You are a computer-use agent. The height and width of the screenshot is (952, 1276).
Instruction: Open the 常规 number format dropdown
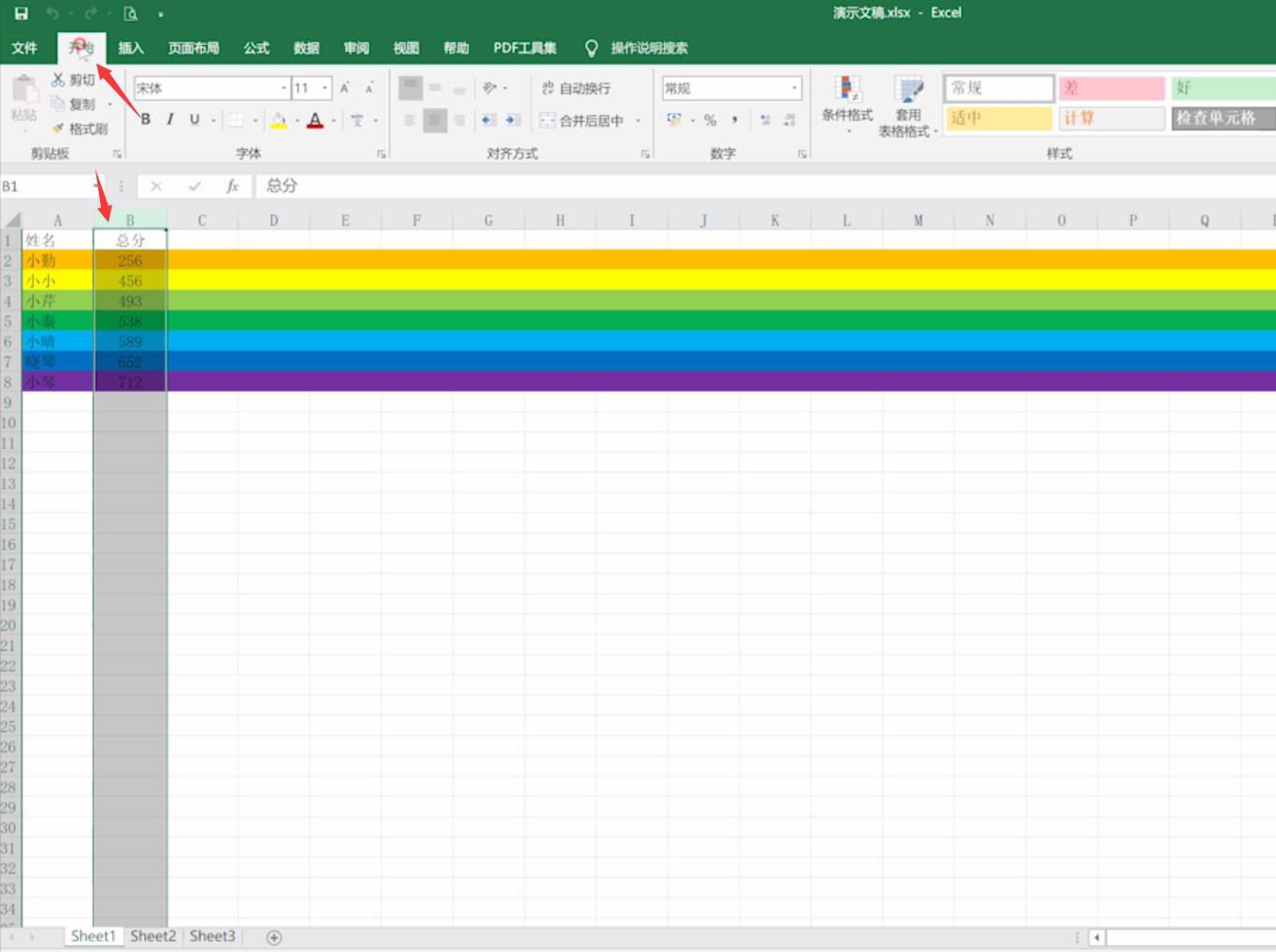click(795, 88)
